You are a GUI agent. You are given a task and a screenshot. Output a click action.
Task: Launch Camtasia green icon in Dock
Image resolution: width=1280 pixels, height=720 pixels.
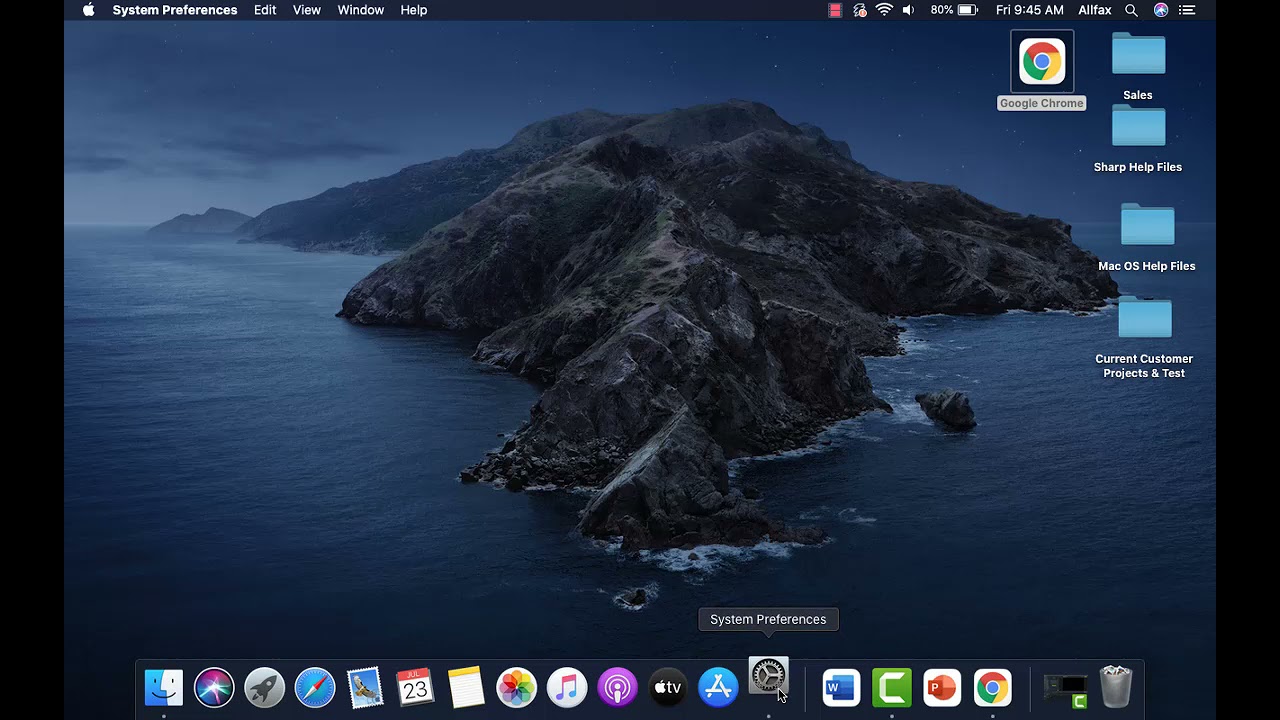(x=892, y=688)
